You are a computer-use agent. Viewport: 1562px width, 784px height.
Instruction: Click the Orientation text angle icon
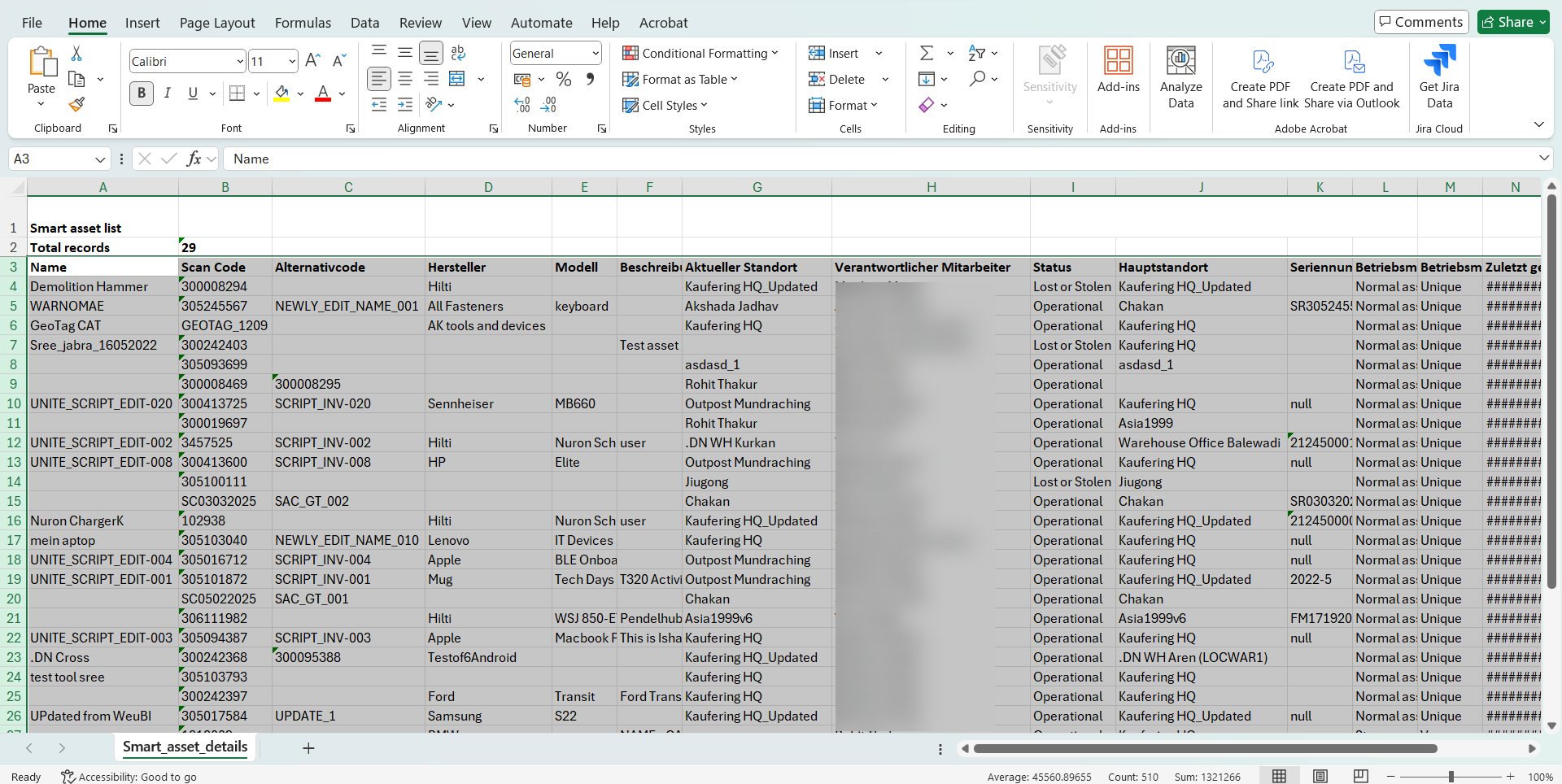434,104
